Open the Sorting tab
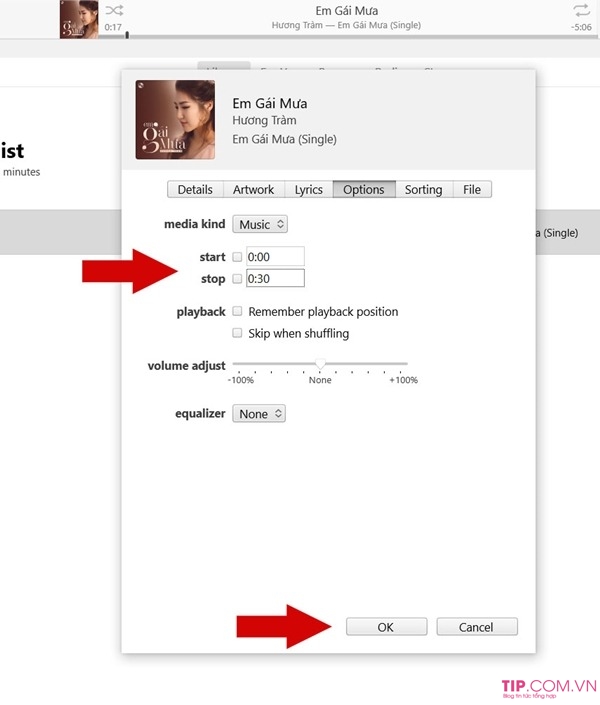This screenshot has width=600, height=705. point(424,189)
